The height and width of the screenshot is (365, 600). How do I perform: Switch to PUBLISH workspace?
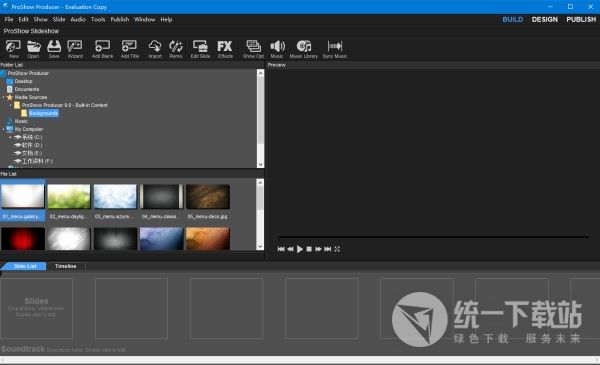581,19
